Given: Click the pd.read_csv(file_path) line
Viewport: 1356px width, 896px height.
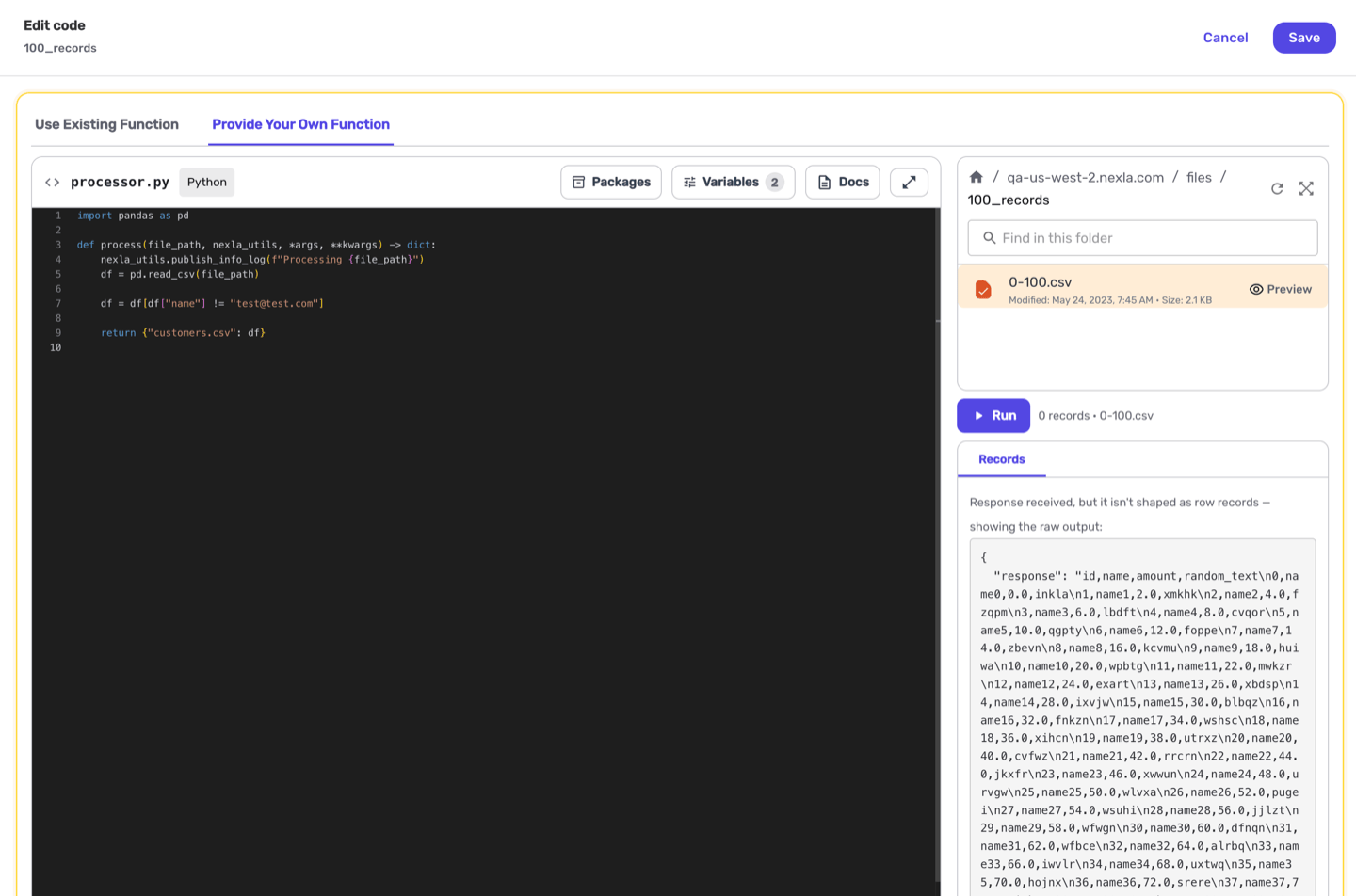Looking at the screenshot, I should tap(179, 274).
